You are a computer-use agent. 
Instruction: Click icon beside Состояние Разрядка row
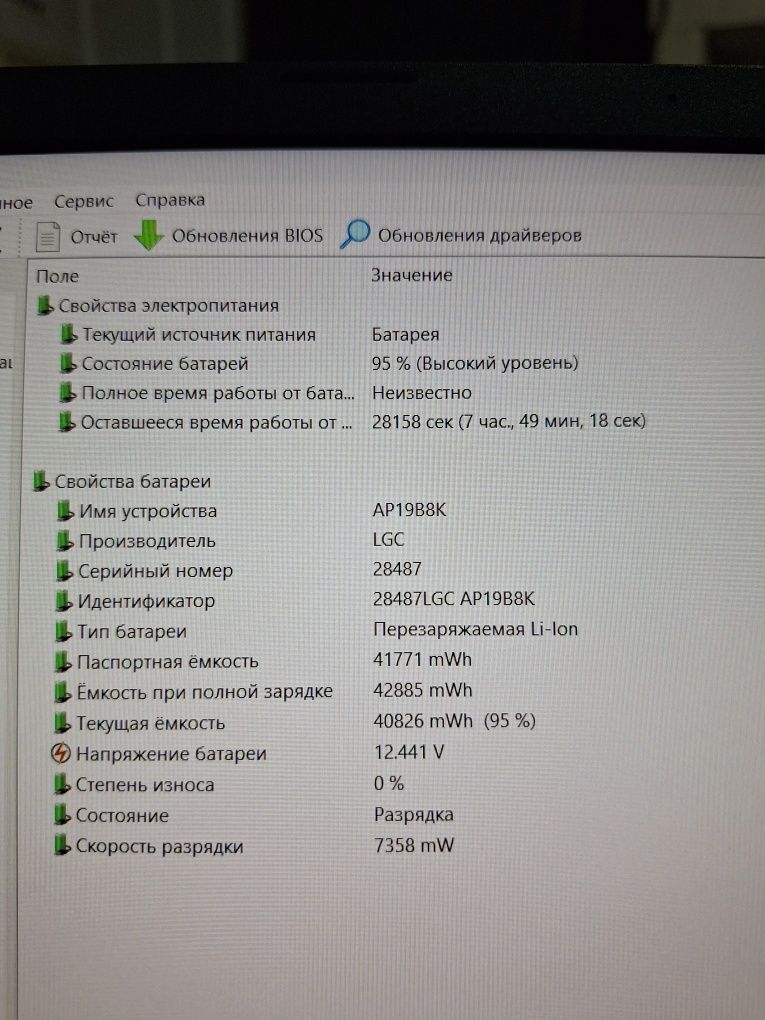[x=62, y=816]
